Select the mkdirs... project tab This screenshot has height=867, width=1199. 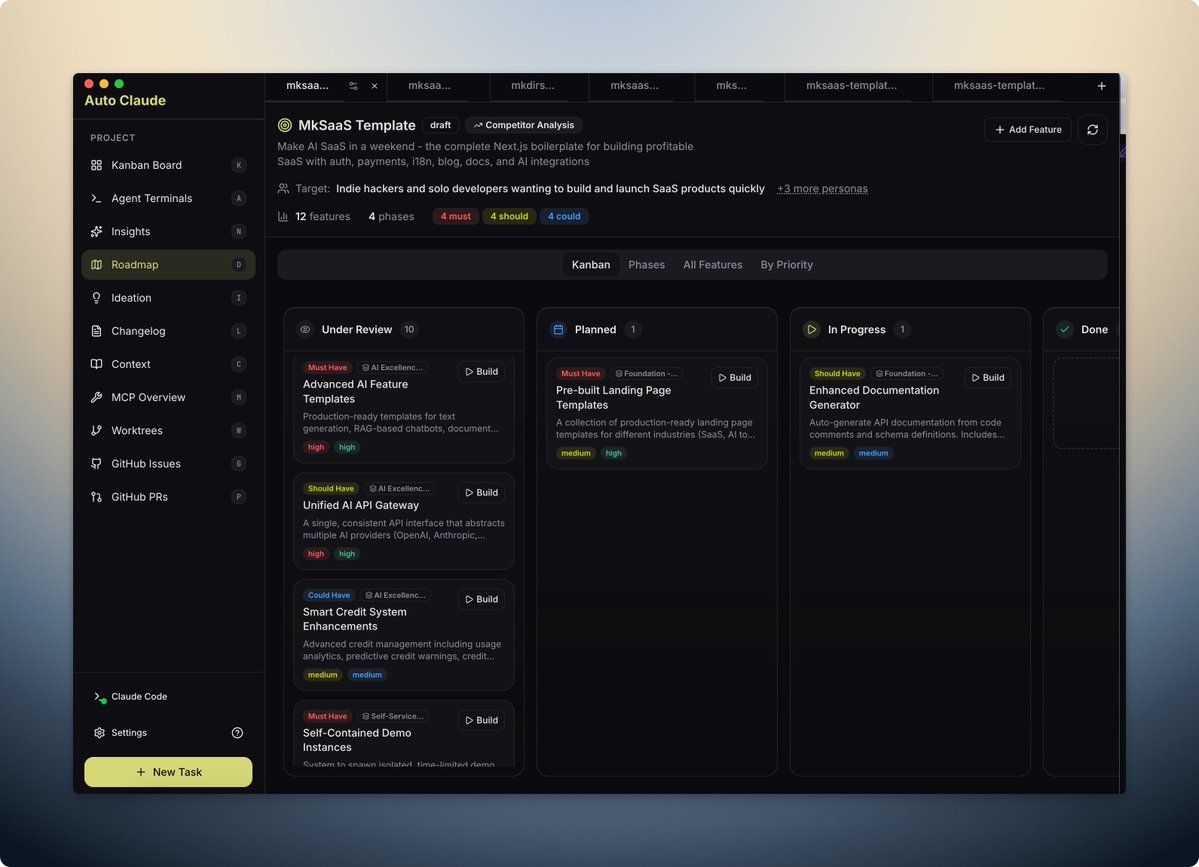pyautogui.click(x=533, y=86)
